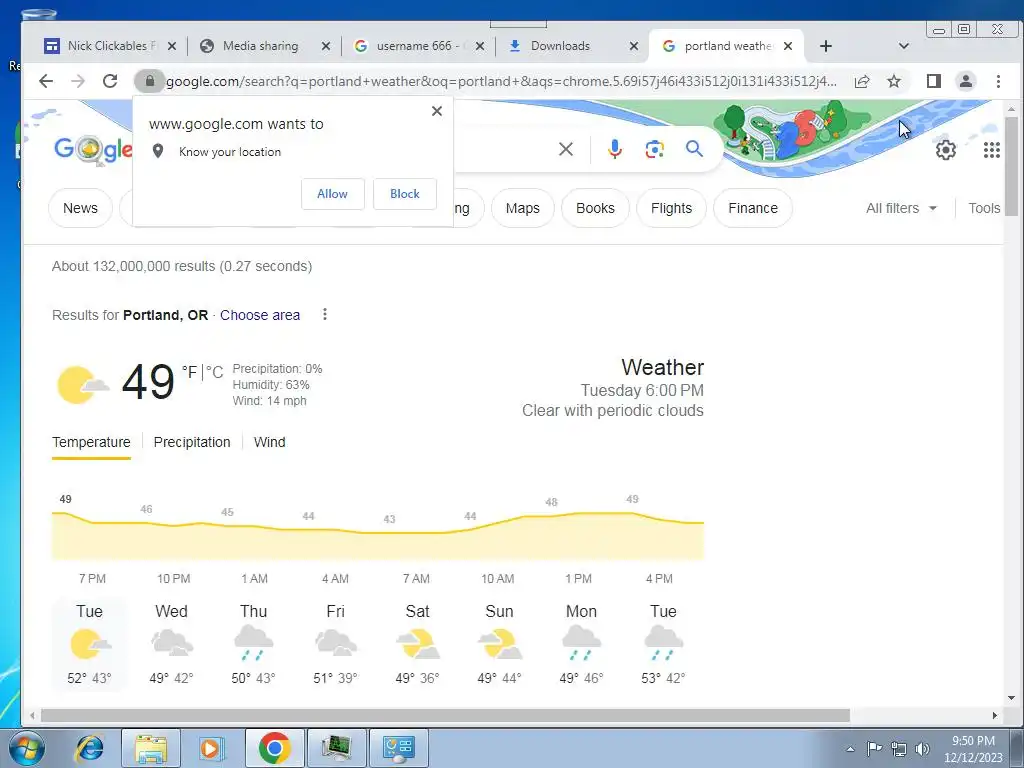The image size is (1024, 768).
Task: Filter results by Finance
Action: point(753,208)
